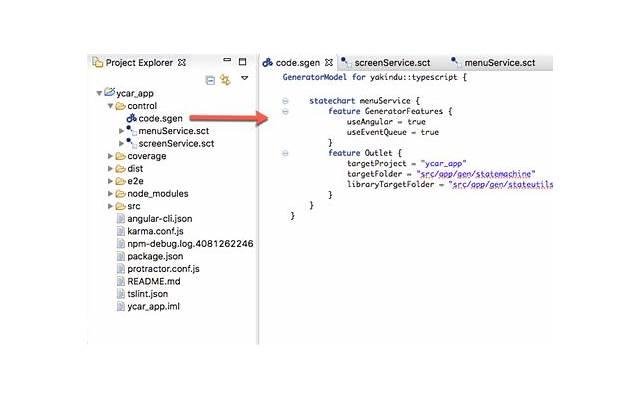This screenshot has width=640, height=400.
Task: Click the menuService.sct statechart file icon
Action: click(131, 131)
